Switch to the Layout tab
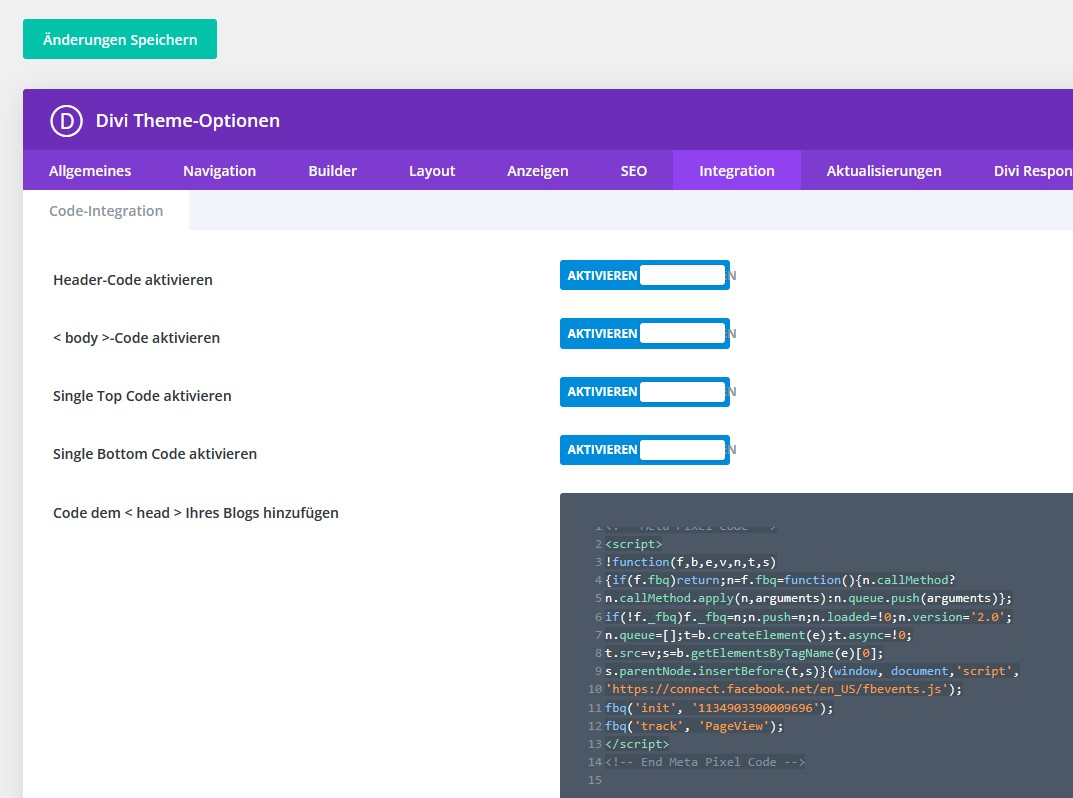The height and width of the screenshot is (798, 1073). pyautogui.click(x=432, y=170)
